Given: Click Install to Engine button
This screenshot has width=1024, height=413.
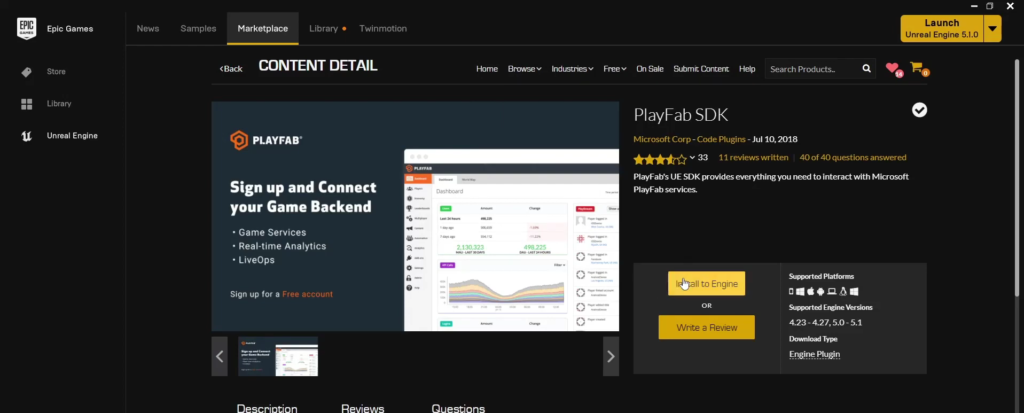Looking at the screenshot, I should [706, 284].
